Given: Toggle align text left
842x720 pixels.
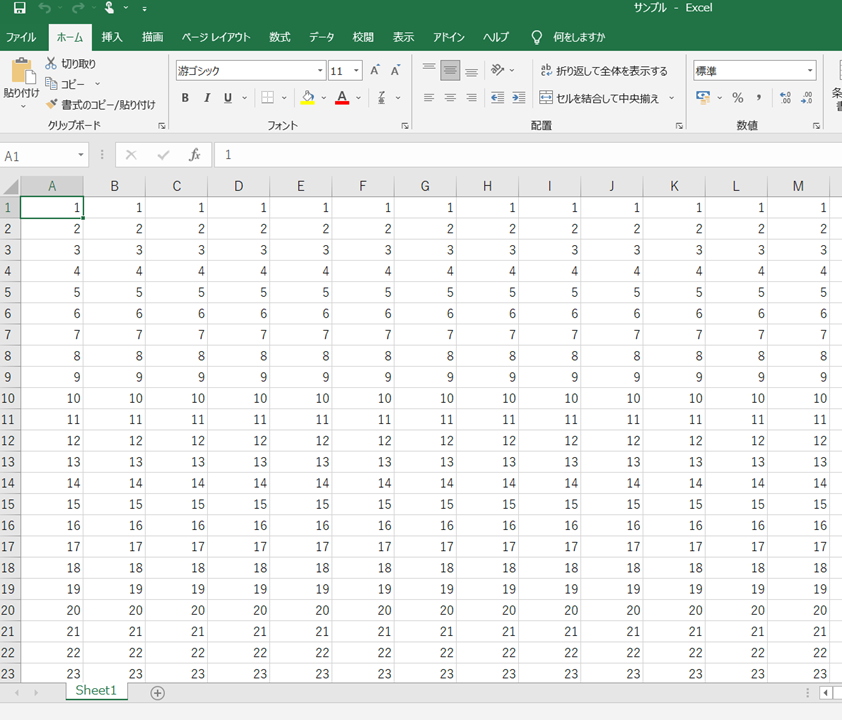Looking at the screenshot, I should pyautogui.click(x=429, y=97).
